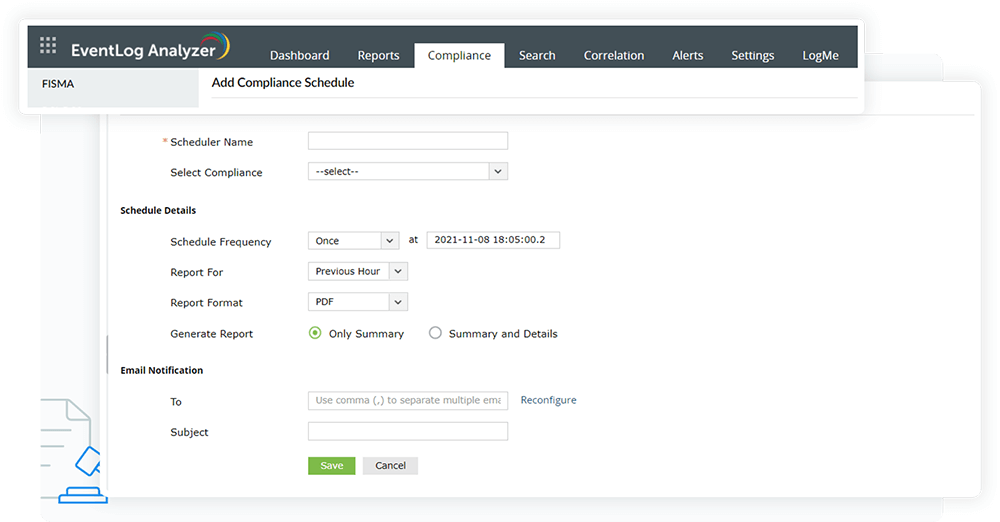This screenshot has height=522, width=1000.
Task: Select FISMA in the left sidebar
Action: tap(58, 84)
